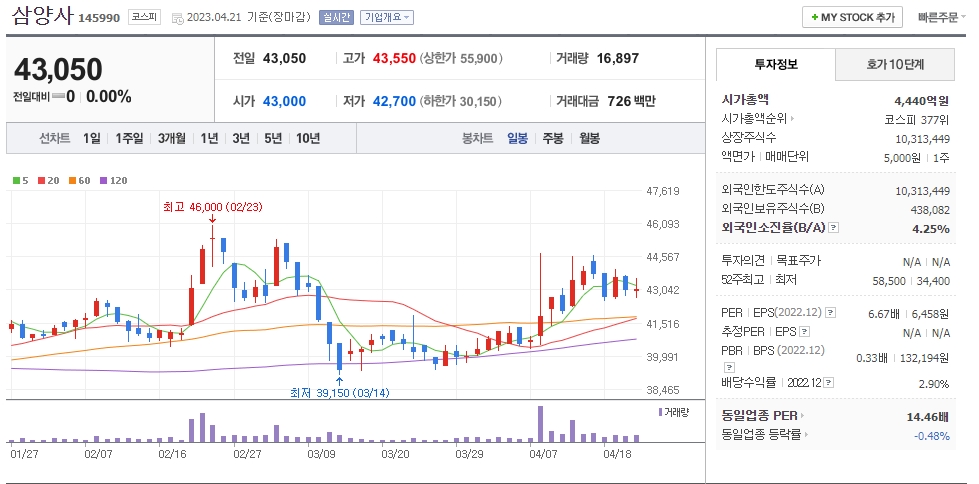Screen dimensions: 979x484
Task: Click the orange 60-day moving average swatch
Action: (x=72, y=181)
